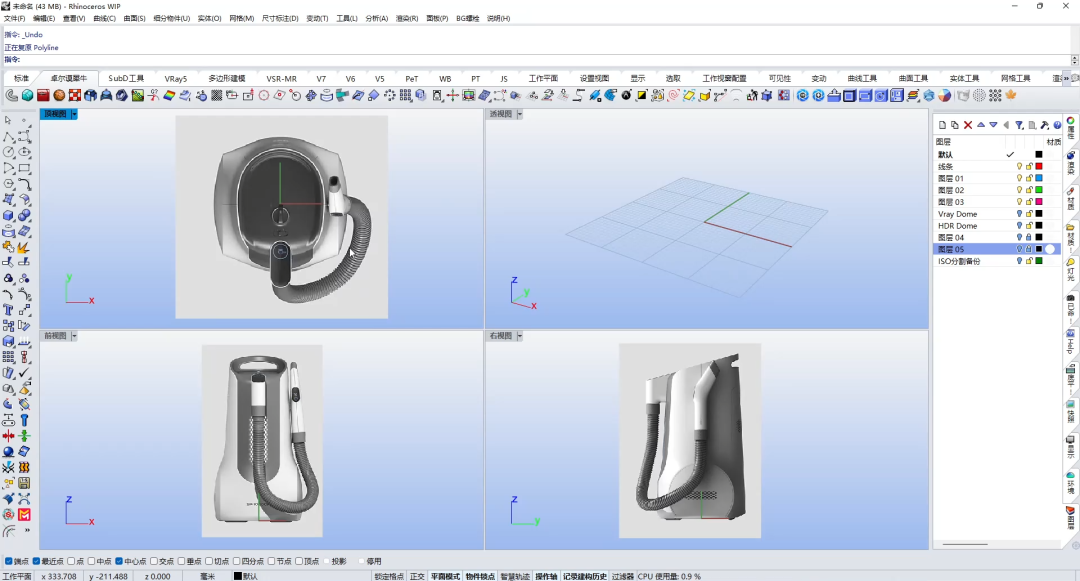Click the blue help question mark icon
Viewport: 1080px width, 581px height.
point(1057,125)
